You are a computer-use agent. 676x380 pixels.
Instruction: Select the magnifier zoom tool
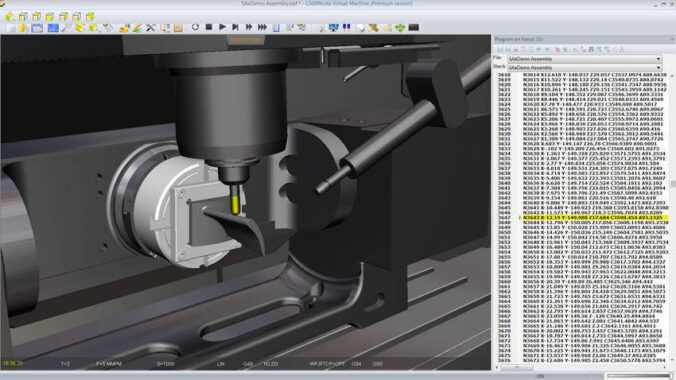coord(66,28)
